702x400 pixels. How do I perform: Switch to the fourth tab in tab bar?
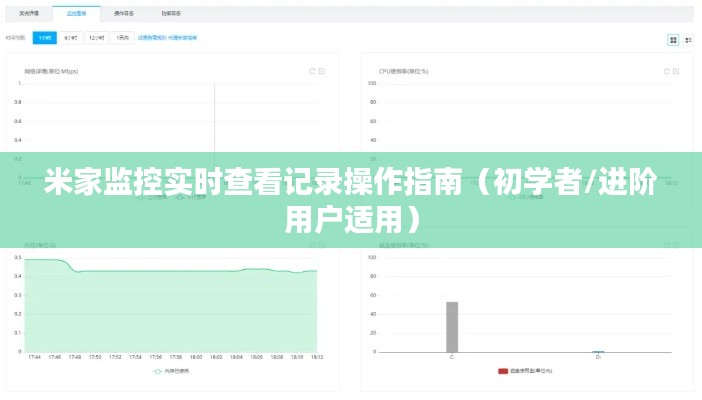click(171, 13)
